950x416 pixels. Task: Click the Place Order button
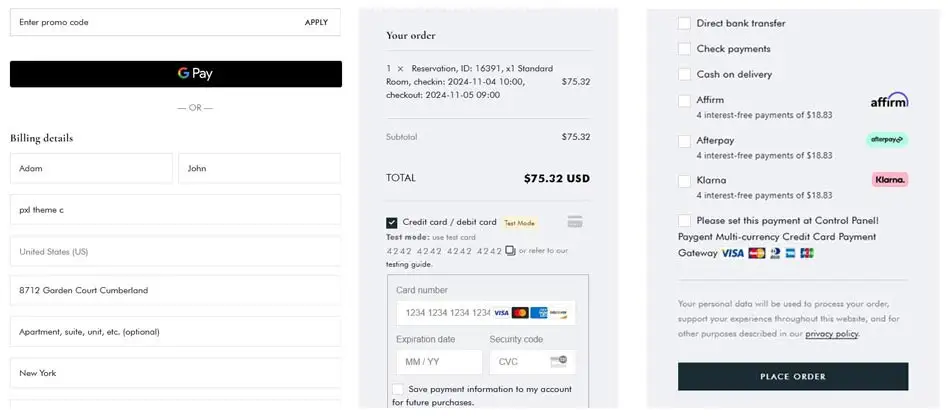click(x=793, y=376)
